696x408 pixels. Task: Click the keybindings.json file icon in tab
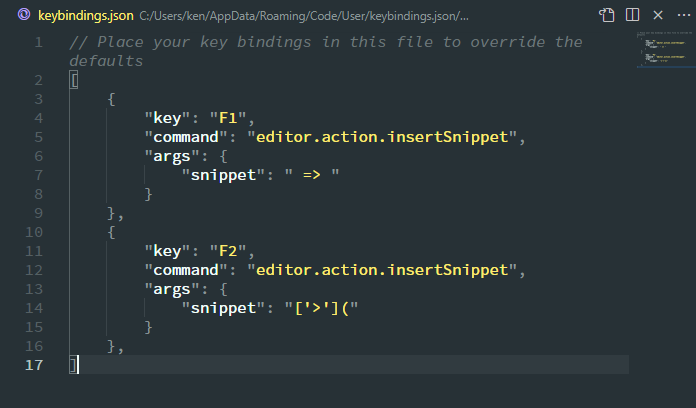[24, 15]
